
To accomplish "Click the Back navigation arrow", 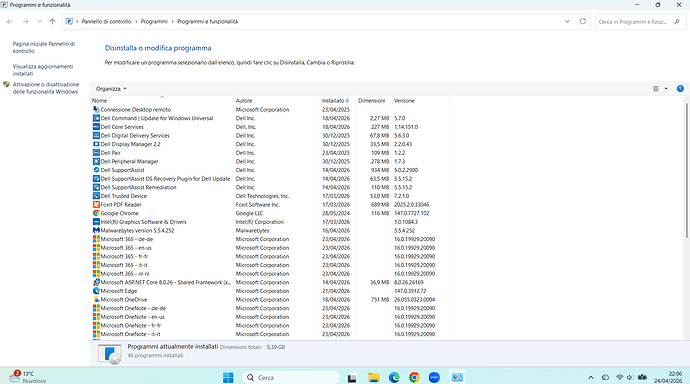I will [10, 22].
